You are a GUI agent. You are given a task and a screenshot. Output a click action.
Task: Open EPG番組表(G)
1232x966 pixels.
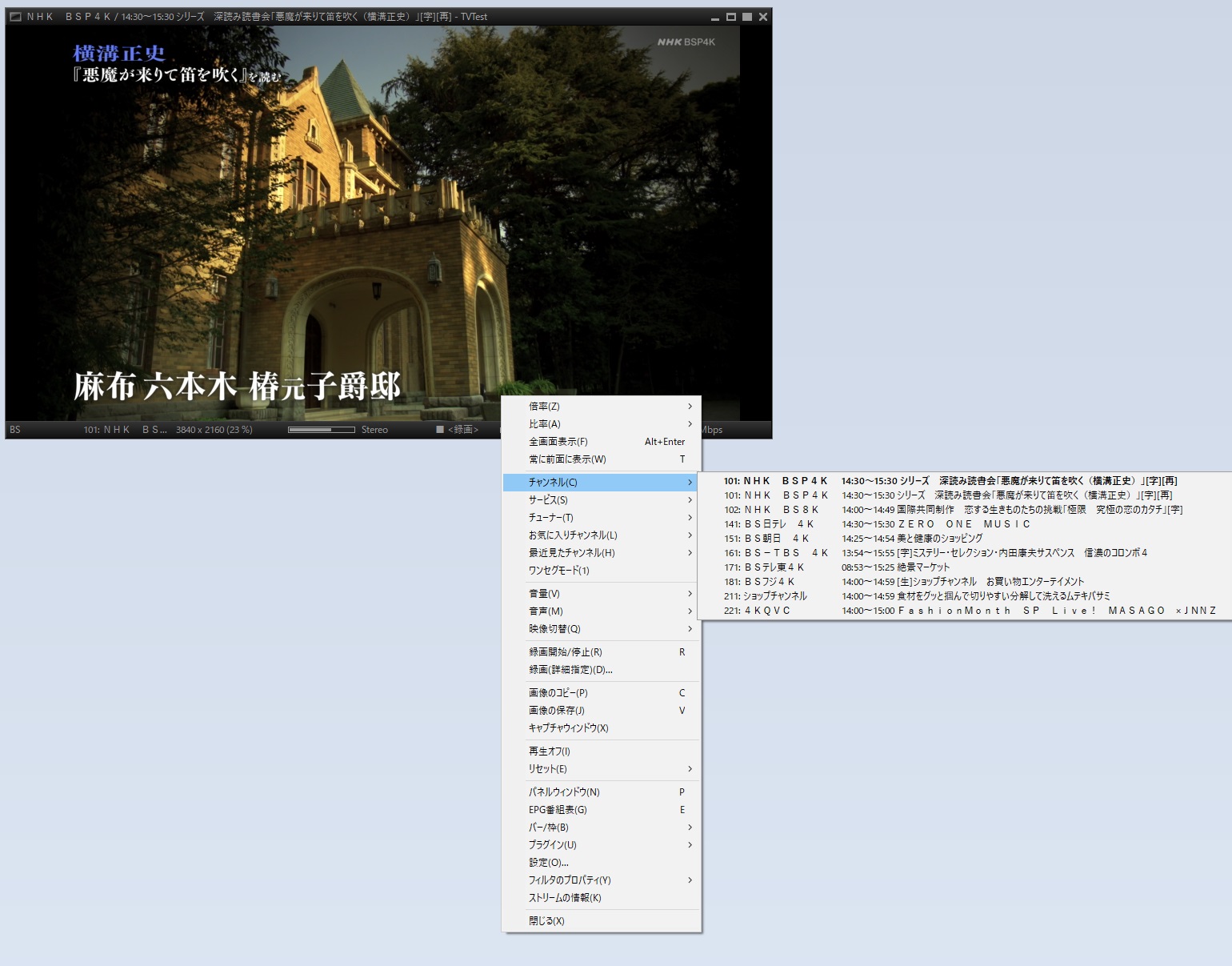click(x=601, y=810)
